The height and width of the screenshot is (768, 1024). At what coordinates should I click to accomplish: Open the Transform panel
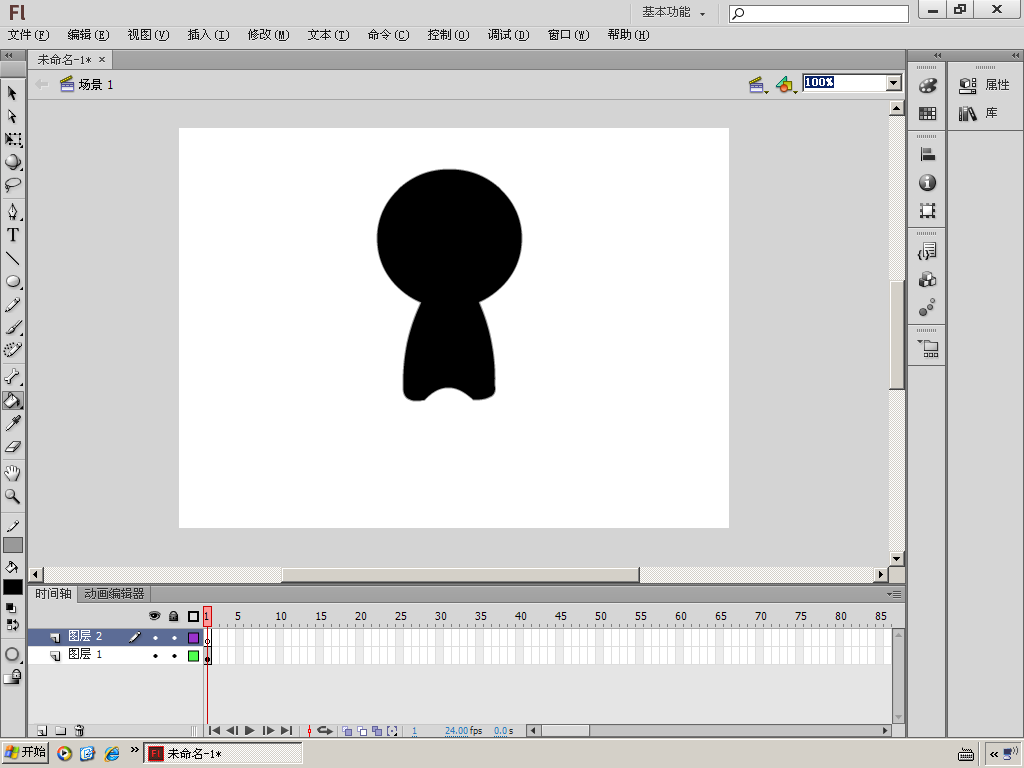[927, 210]
